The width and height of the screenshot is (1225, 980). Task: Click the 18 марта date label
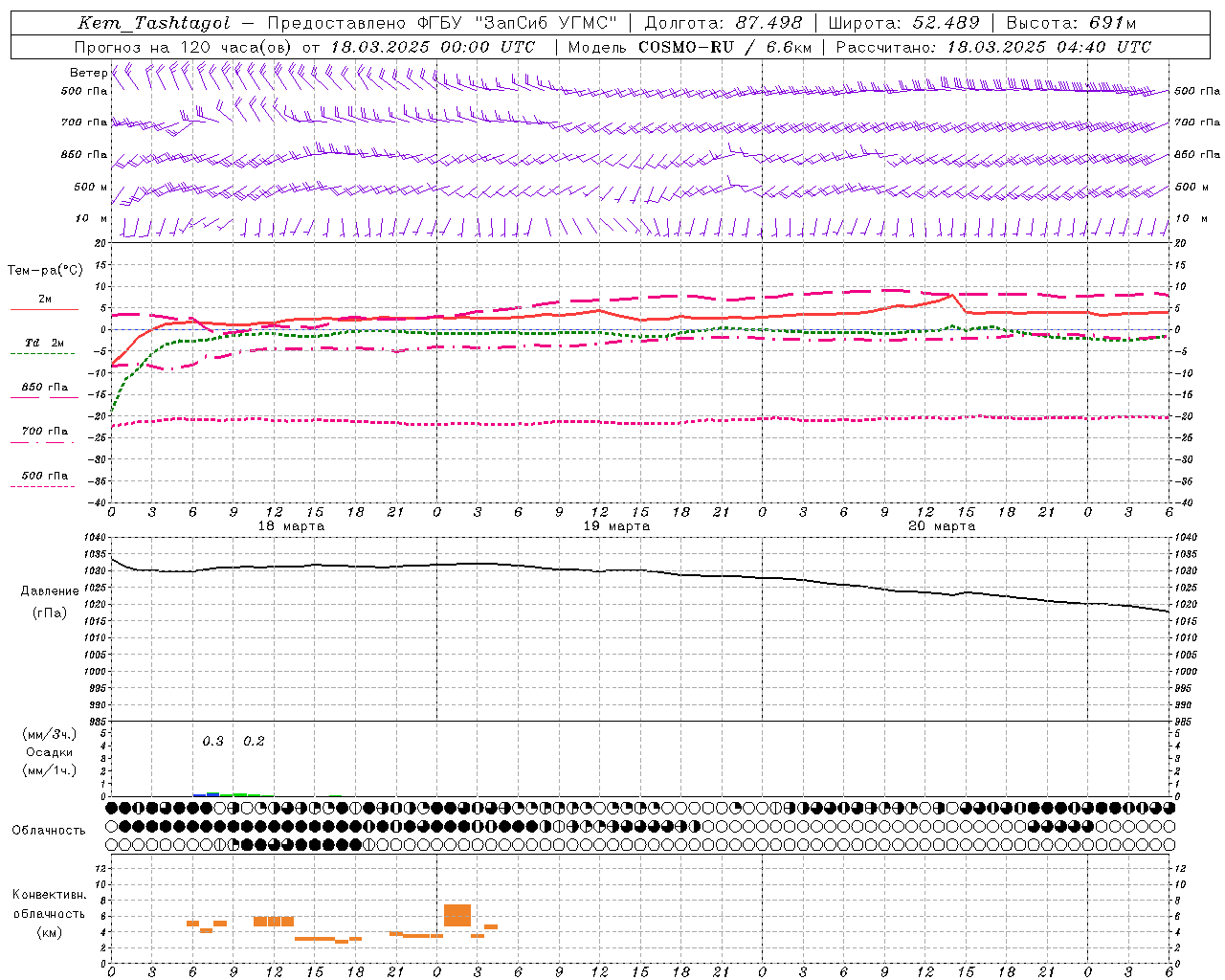(291, 526)
